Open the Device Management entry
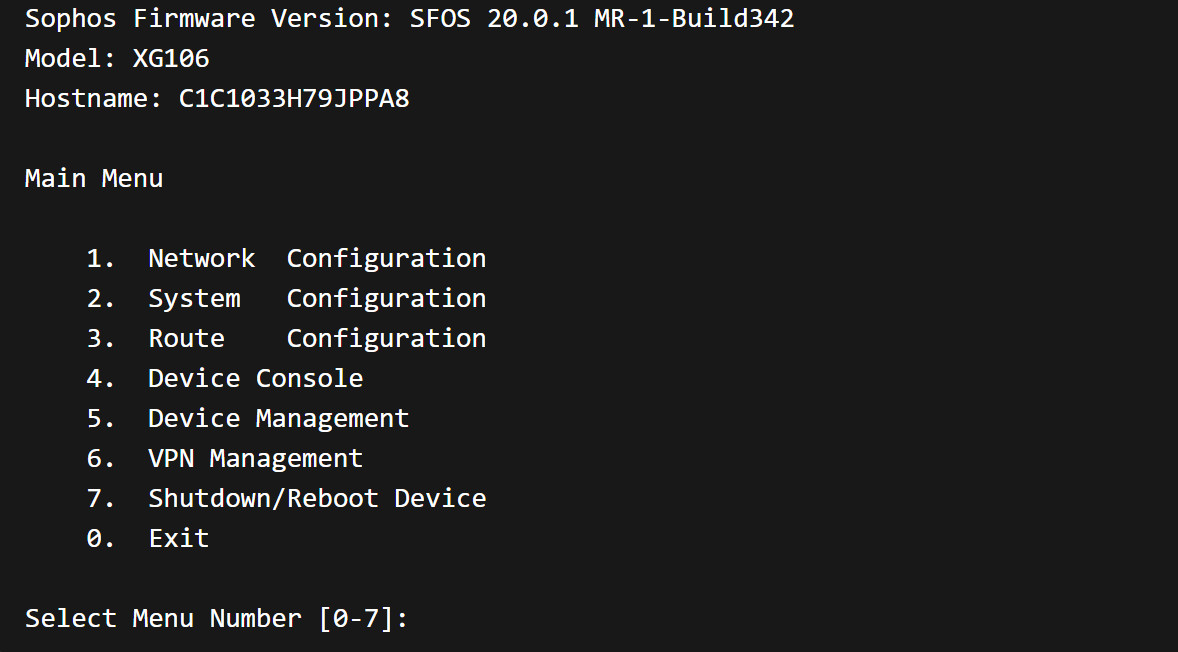This screenshot has height=652, width=1178. coord(278,418)
